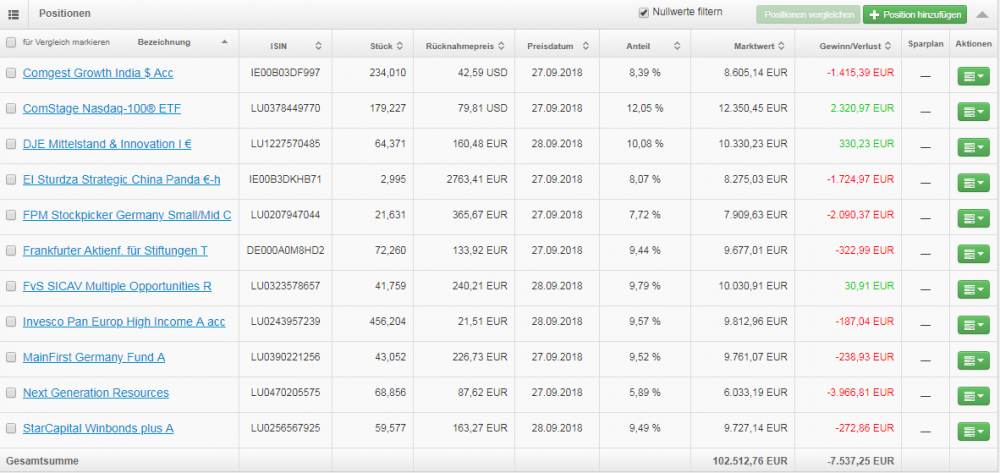Open FPM Stockpicker Germany Small/Mid C link
The width and height of the screenshot is (1000, 473).
[x=127, y=215]
